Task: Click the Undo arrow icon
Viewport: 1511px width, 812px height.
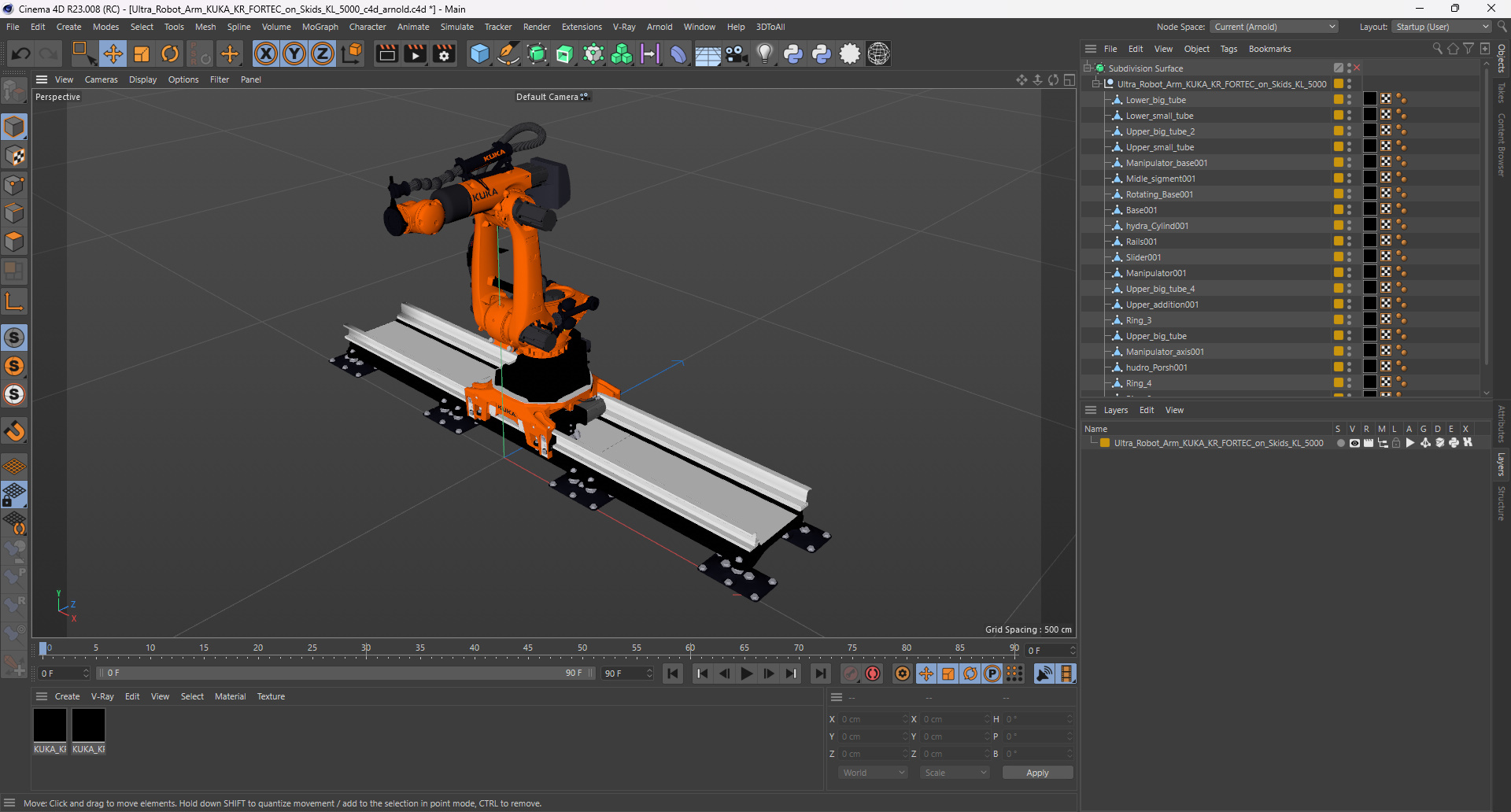Action: tap(21, 54)
